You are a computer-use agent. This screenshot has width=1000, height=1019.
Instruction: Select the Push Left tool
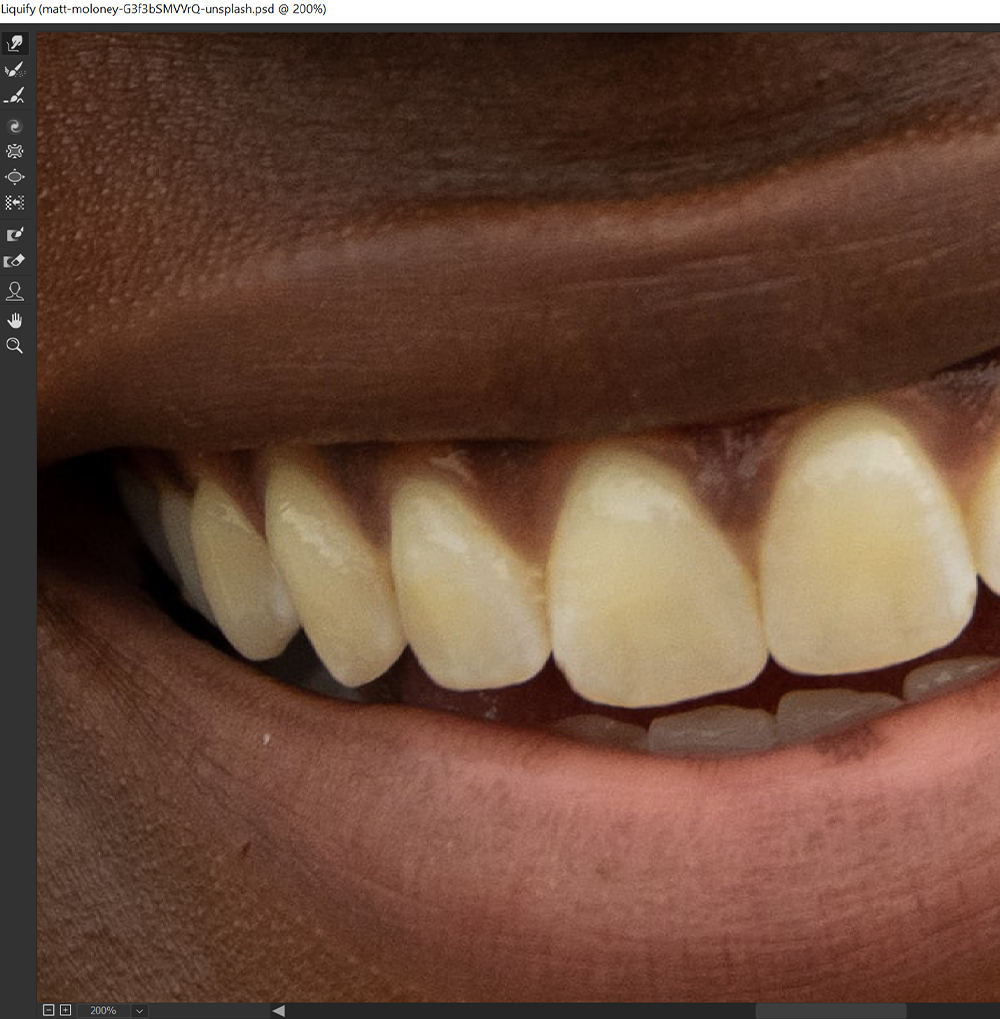tap(14, 203)
